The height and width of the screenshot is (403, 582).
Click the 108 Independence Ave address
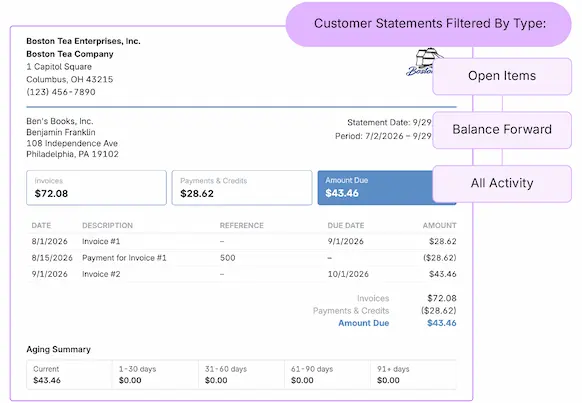pyautogui.click(x=72, y=144)
